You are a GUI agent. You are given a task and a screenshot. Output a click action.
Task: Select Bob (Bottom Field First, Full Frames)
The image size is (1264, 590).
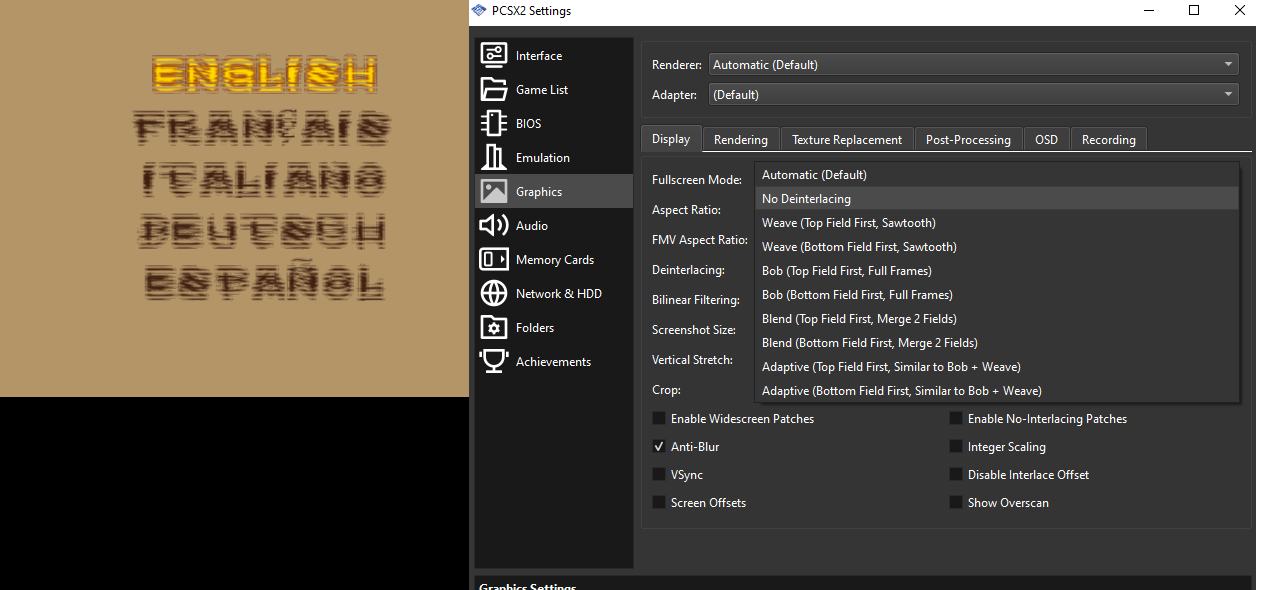click(x=997, y=295)
